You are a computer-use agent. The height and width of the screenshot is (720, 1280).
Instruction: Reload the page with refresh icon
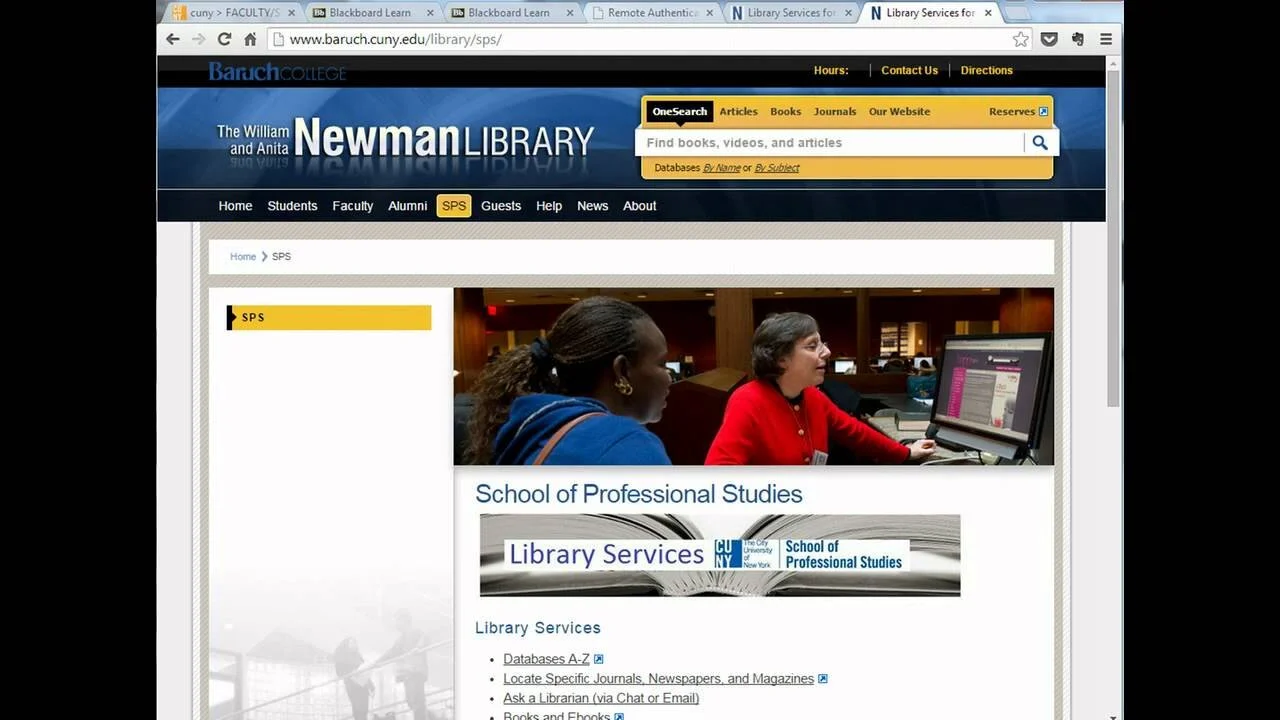[224, 39]
